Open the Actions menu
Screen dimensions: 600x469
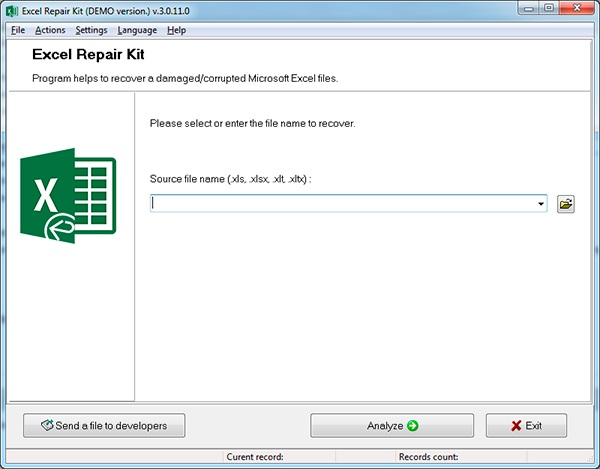pos(50,30)
